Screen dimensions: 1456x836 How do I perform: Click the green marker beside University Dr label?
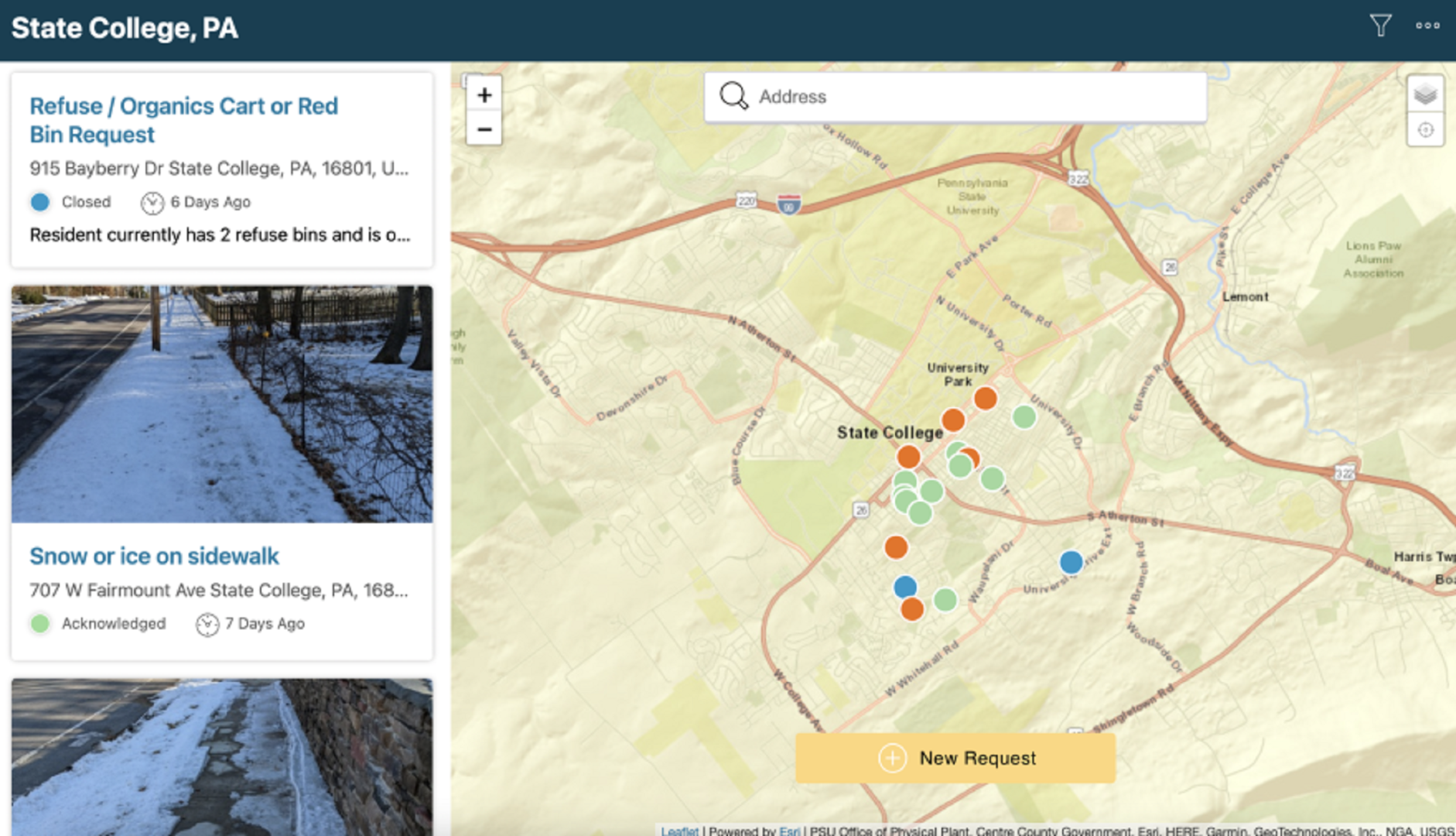point(1024,416)
